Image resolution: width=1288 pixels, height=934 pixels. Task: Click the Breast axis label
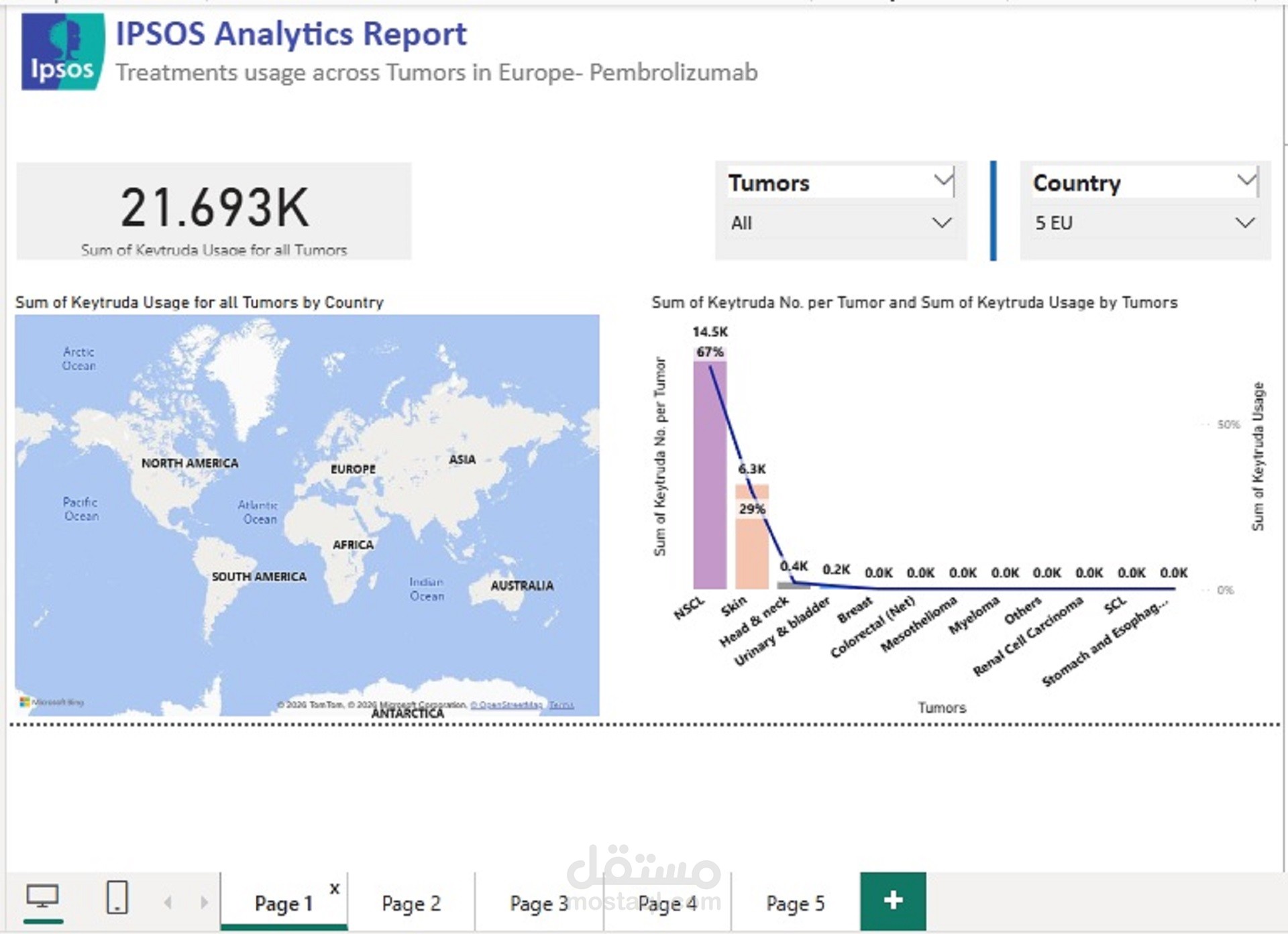pyautogui.click(x=855, y=609)
